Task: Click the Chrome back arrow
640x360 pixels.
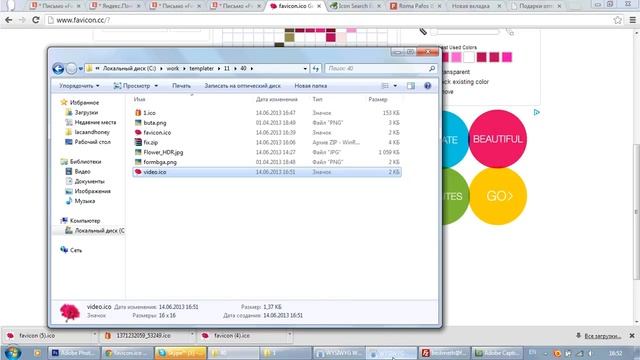Action: pos(9,20)
